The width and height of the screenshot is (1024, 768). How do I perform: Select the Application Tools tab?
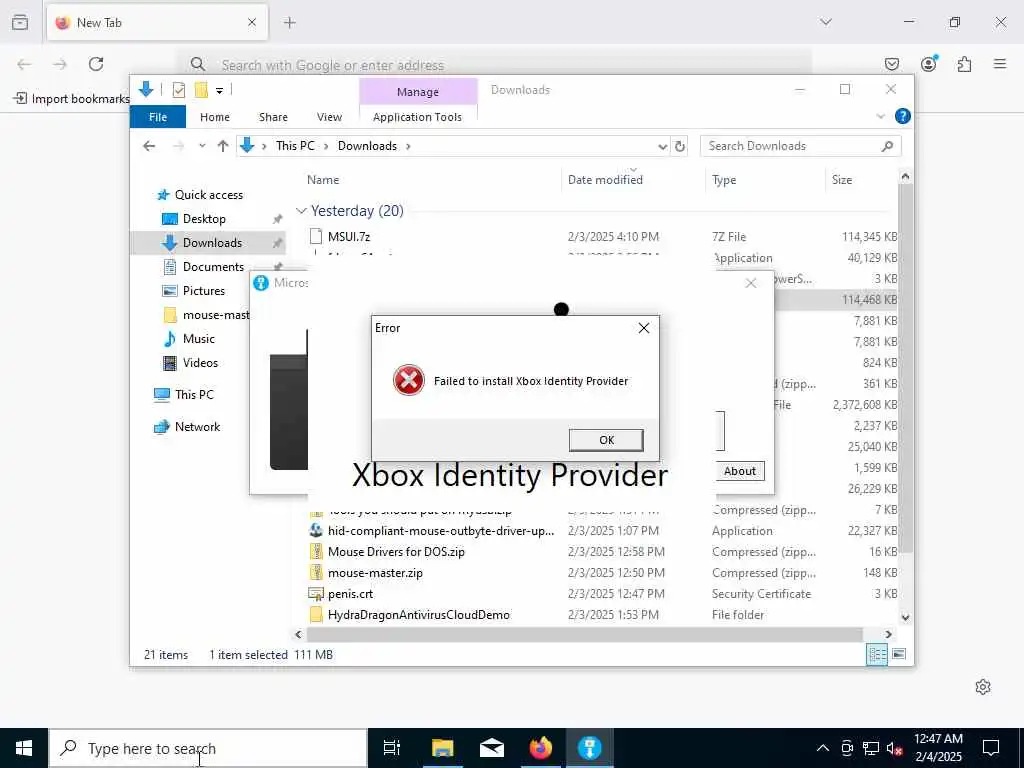pos(417,117)
